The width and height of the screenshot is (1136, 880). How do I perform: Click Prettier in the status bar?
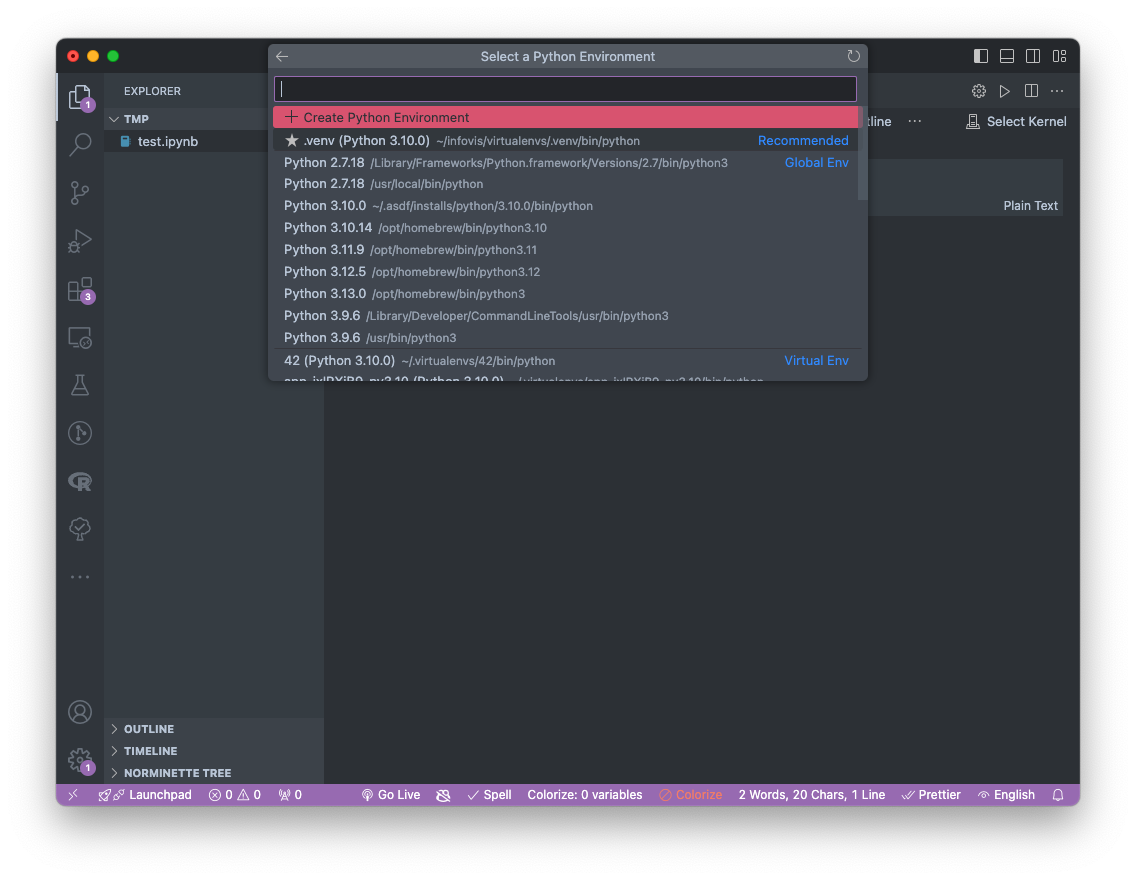[931, 795]
